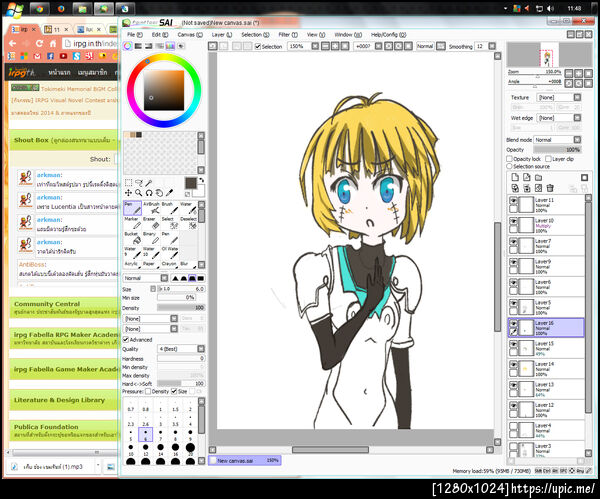The width and height of the screenshot is (600, 499).
Task: Open the Layer menu
Action: 222,35
